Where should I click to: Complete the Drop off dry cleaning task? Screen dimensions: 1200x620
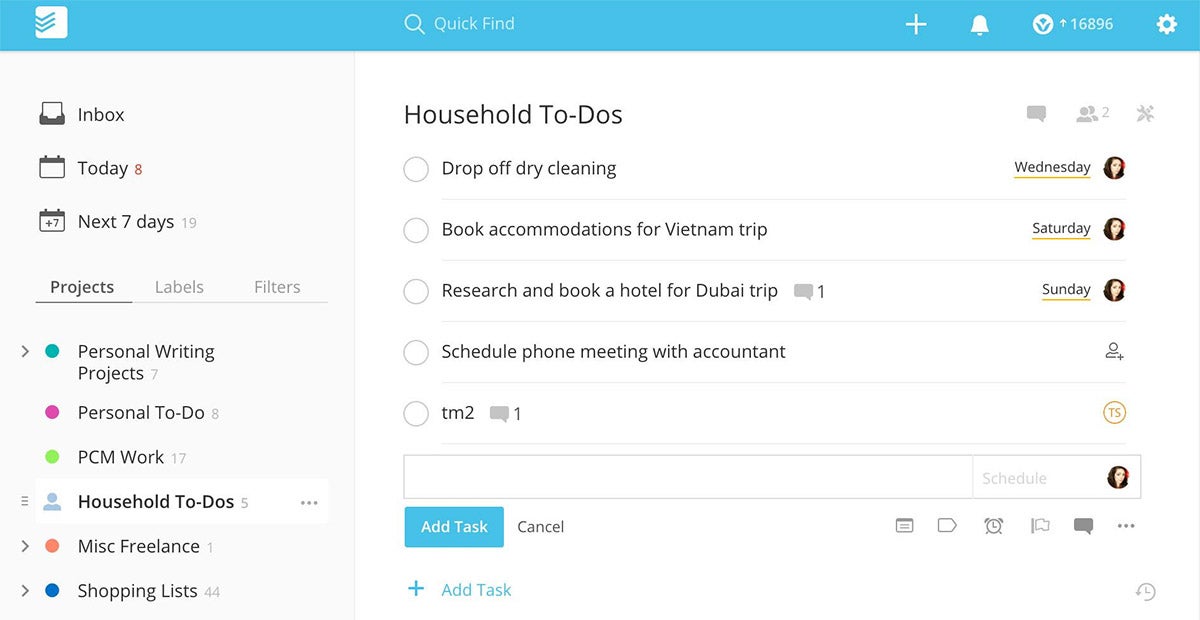point(416,169)
